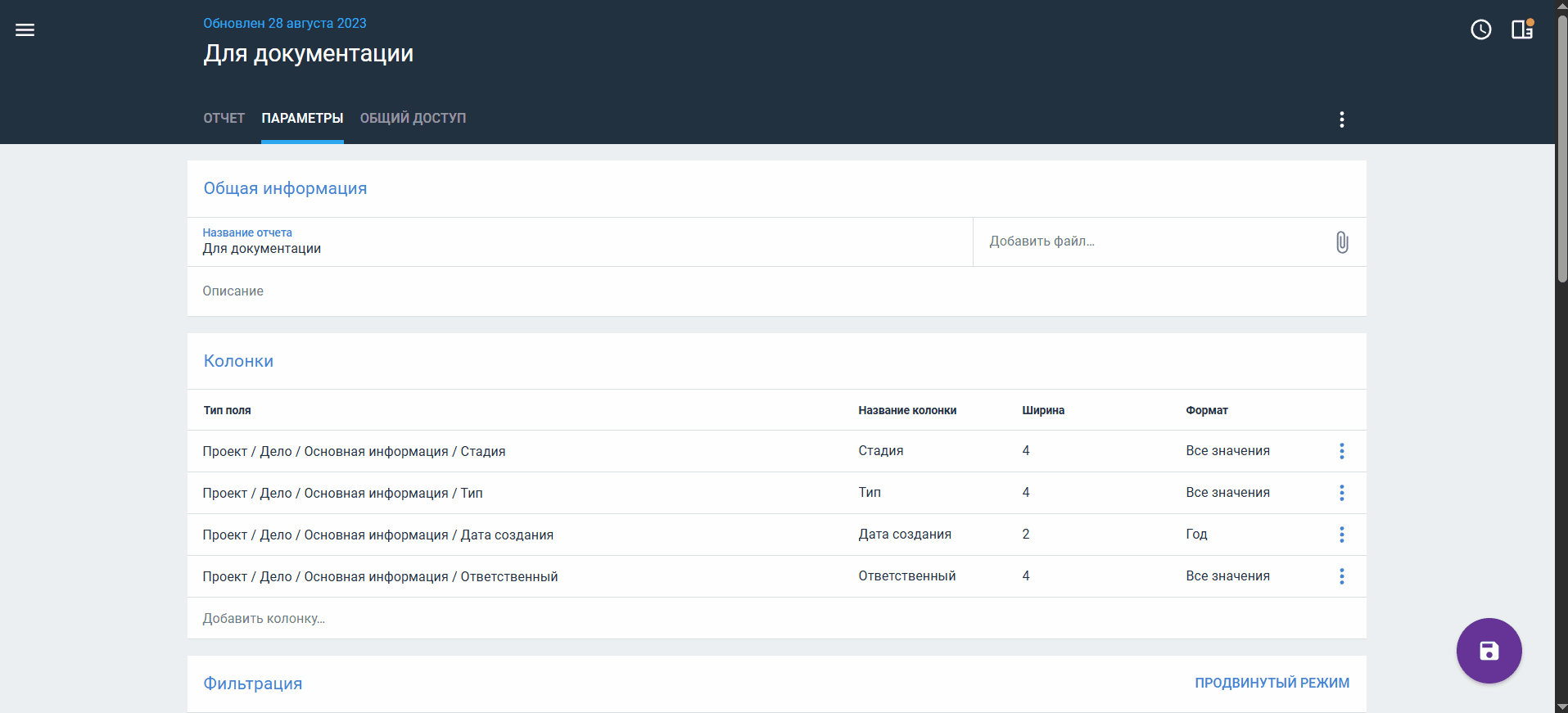Click the Название отчета input field
Viewport: 1568px width, 713px height.
click(573, 249)
